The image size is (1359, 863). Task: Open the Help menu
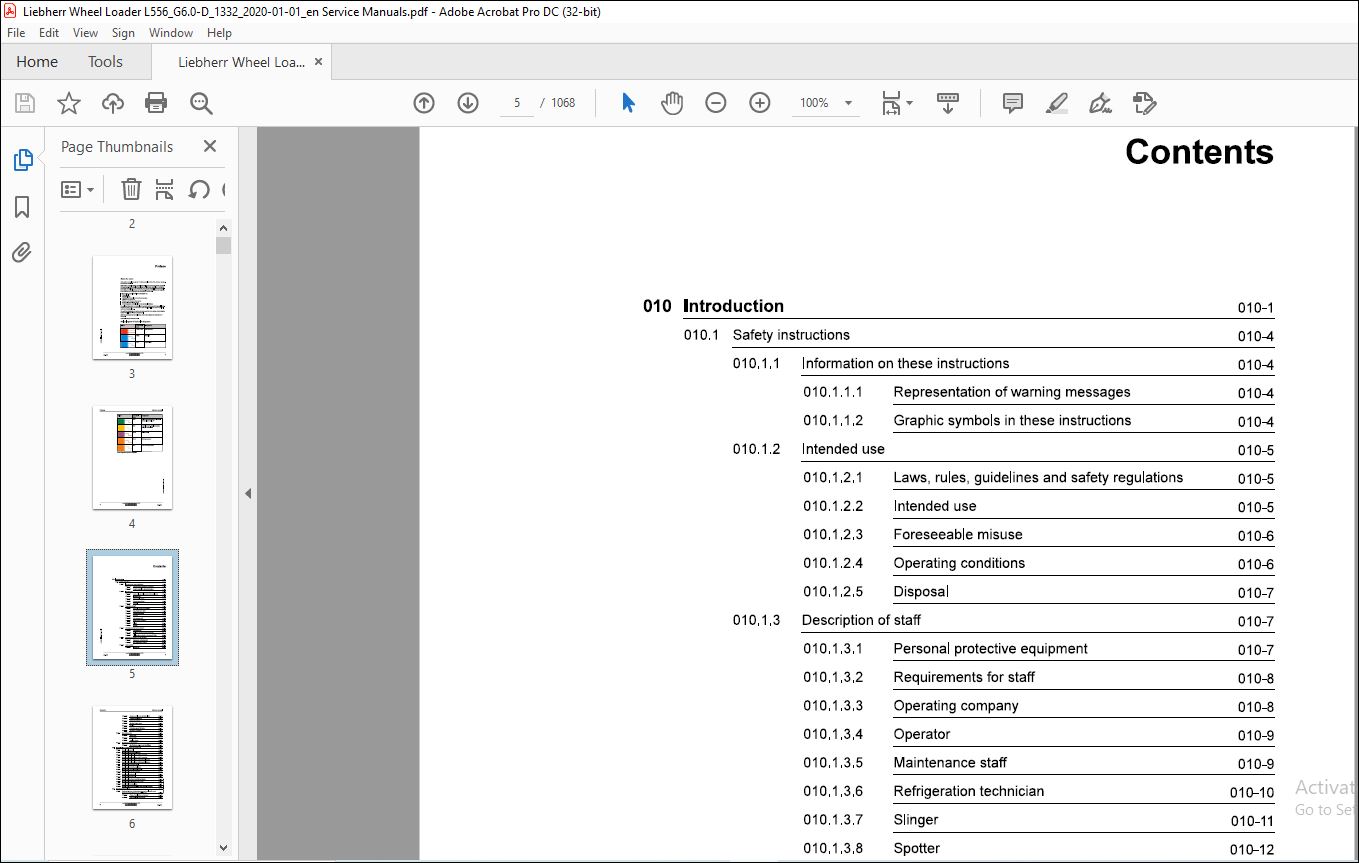pos(219,33)
